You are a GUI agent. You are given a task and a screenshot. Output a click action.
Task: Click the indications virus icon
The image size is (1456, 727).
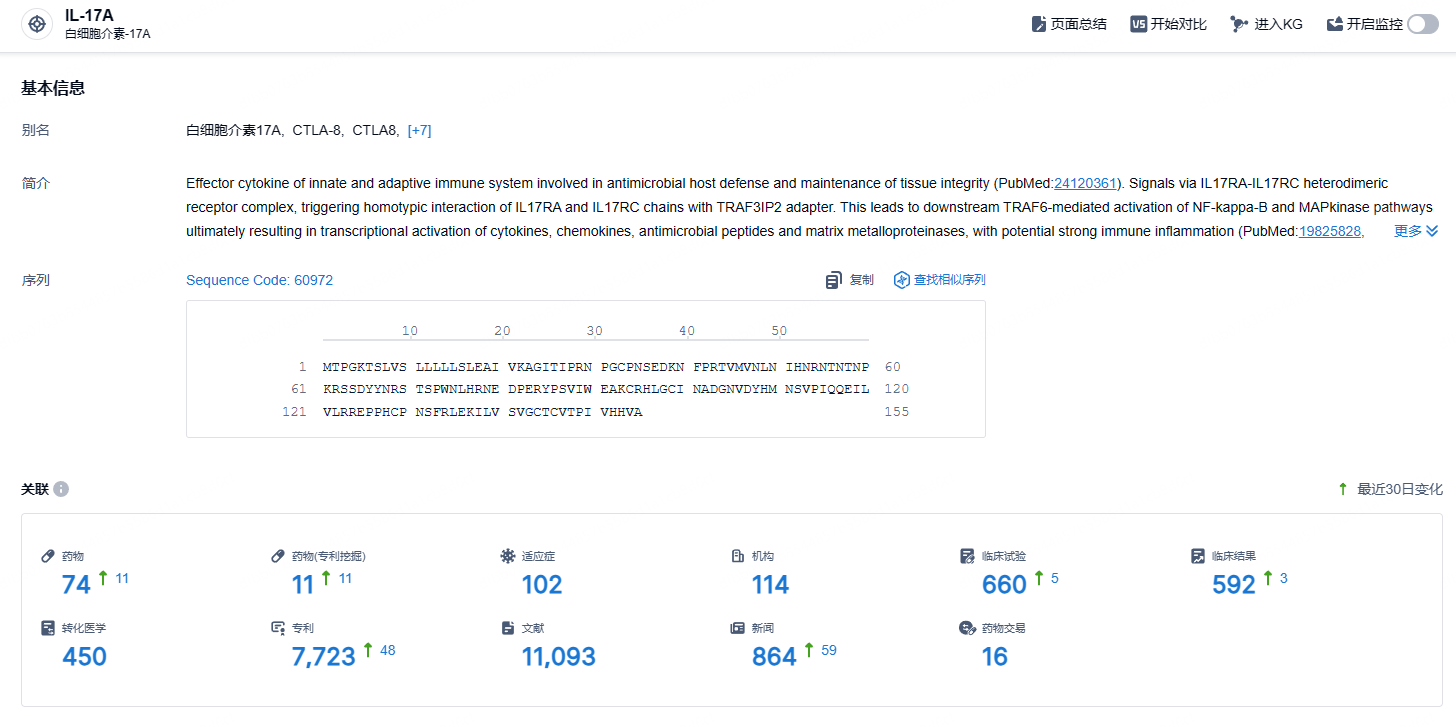click(x=507, y=556)
